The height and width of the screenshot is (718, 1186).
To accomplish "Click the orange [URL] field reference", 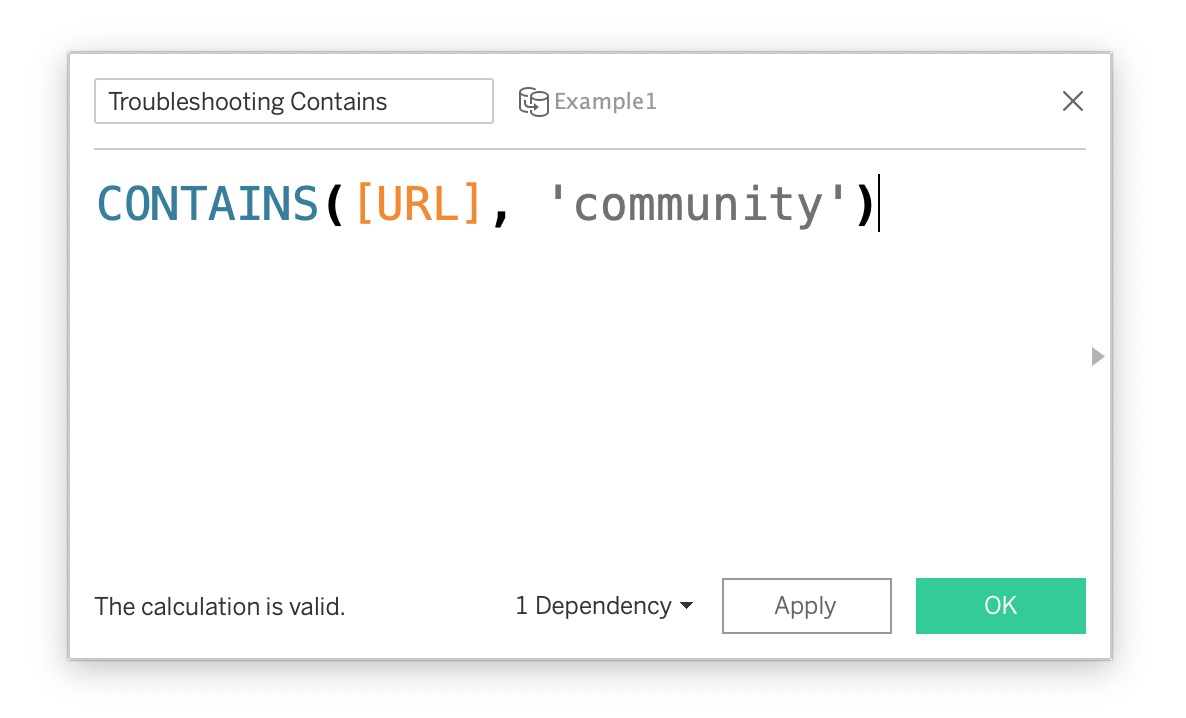I will coord(419,204).
